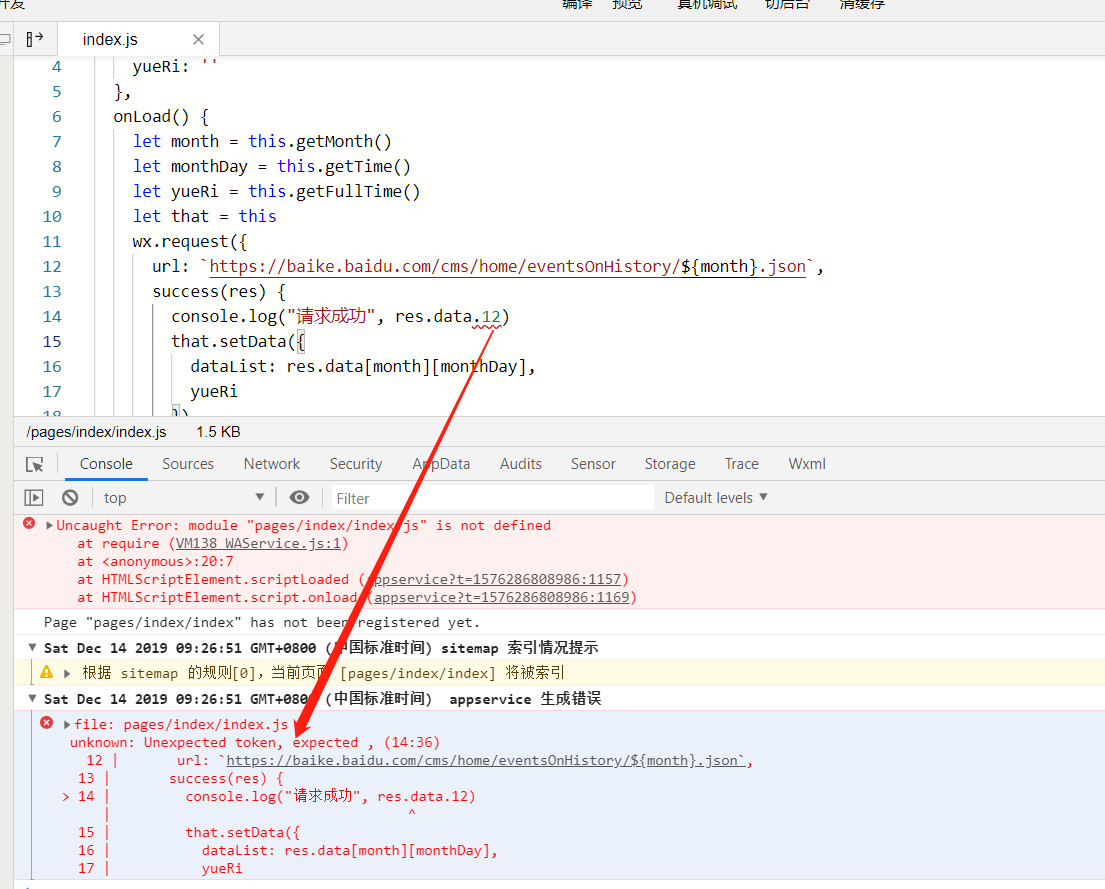Open the Wxml tab
Image resolution: width=1105 pixels, height=889 pixels.
click(x=807, y=464)
